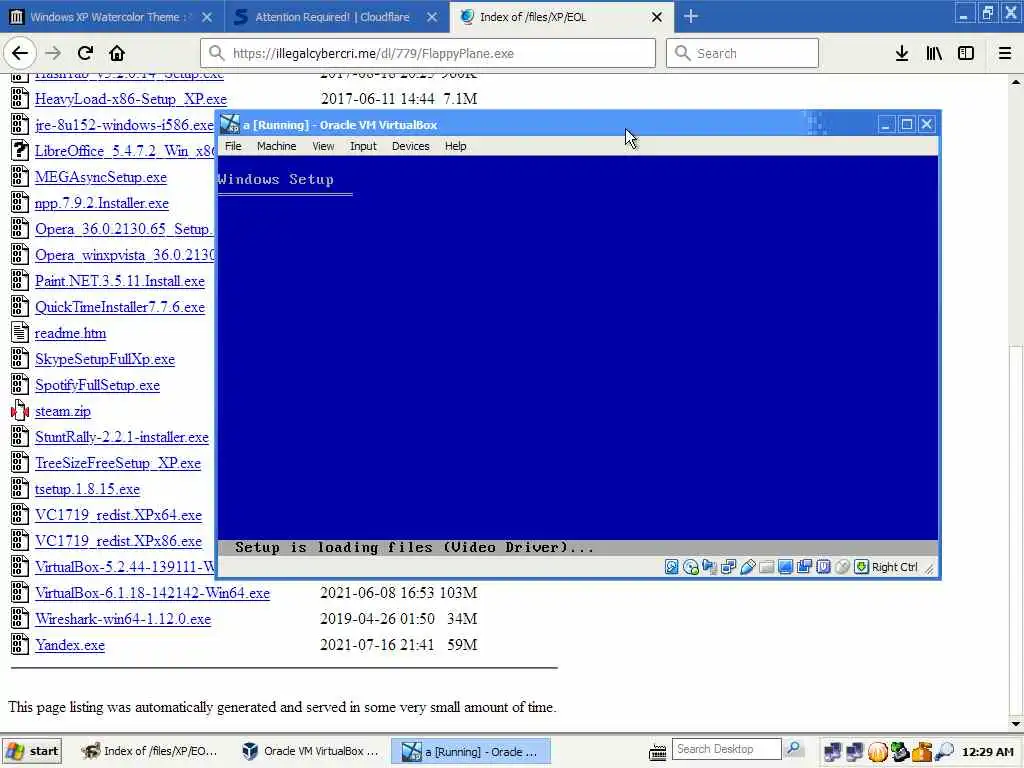The image size is (1024, 768).
Task: Click the optical disk indicator in VirtualBox status bar
Action: pyautogui.click(x=690, y=567)
